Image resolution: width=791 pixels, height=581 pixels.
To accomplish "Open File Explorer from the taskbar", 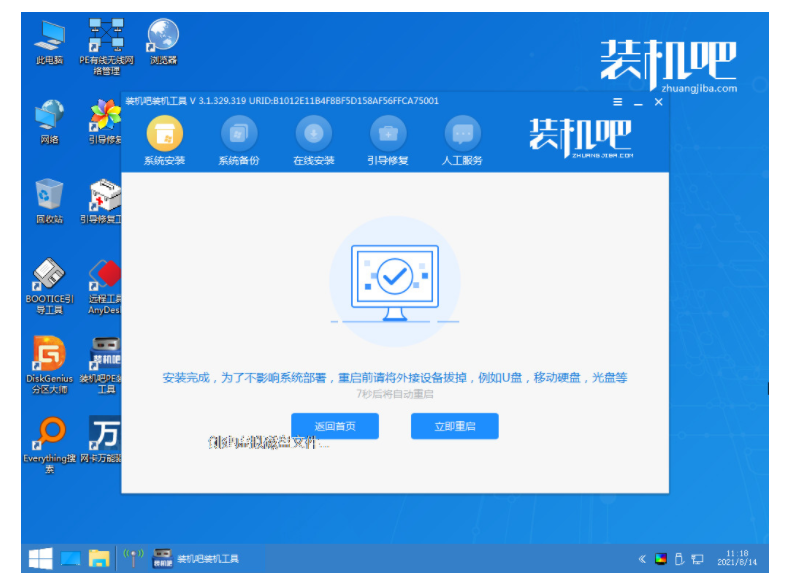I will tap(98, 557).
